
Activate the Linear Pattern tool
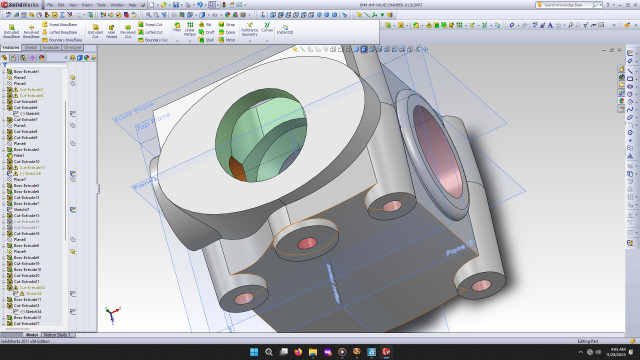tap(190, 29)
